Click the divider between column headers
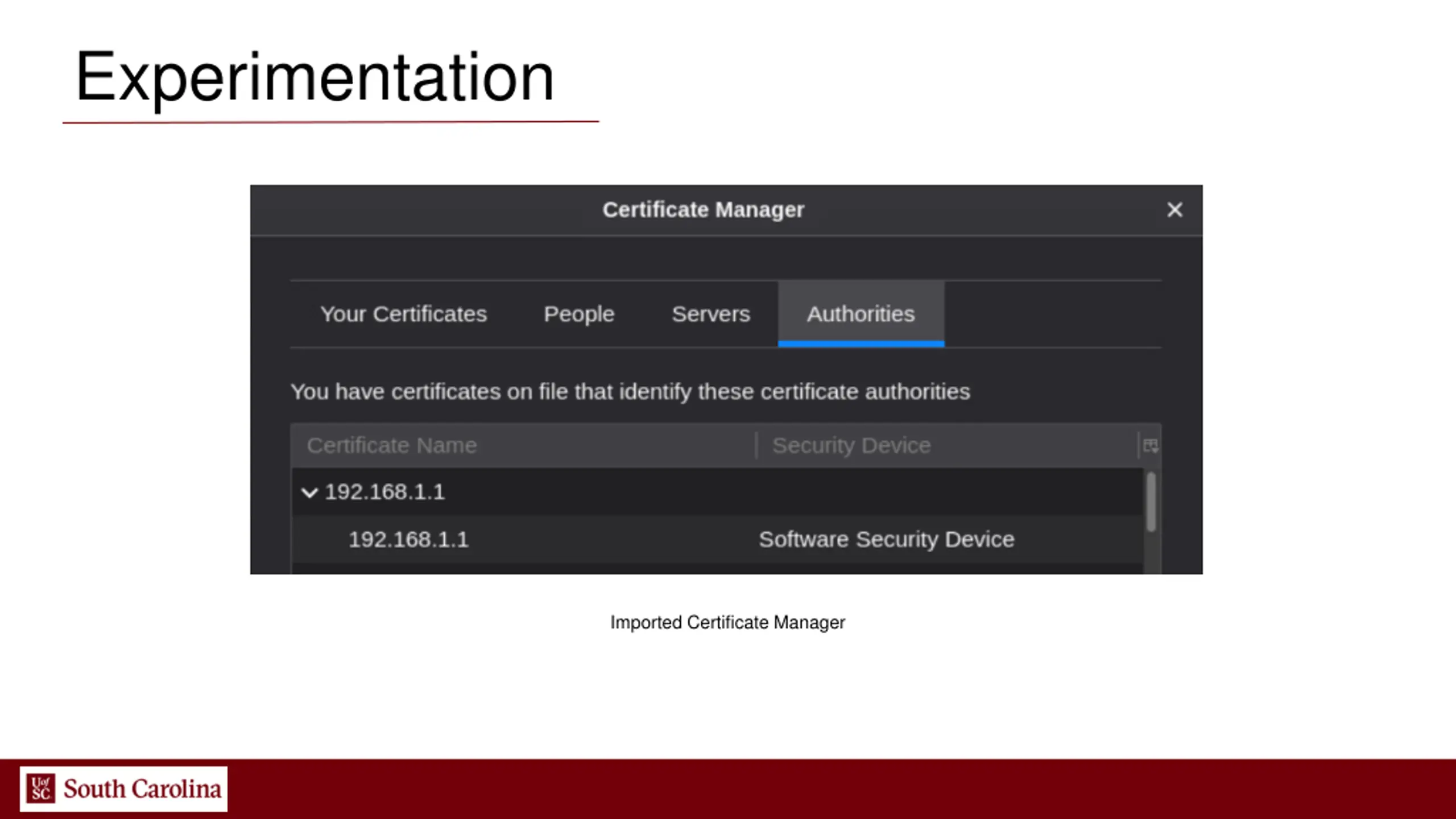Viewport: 1456px width, 819px height. click(756, 445)
